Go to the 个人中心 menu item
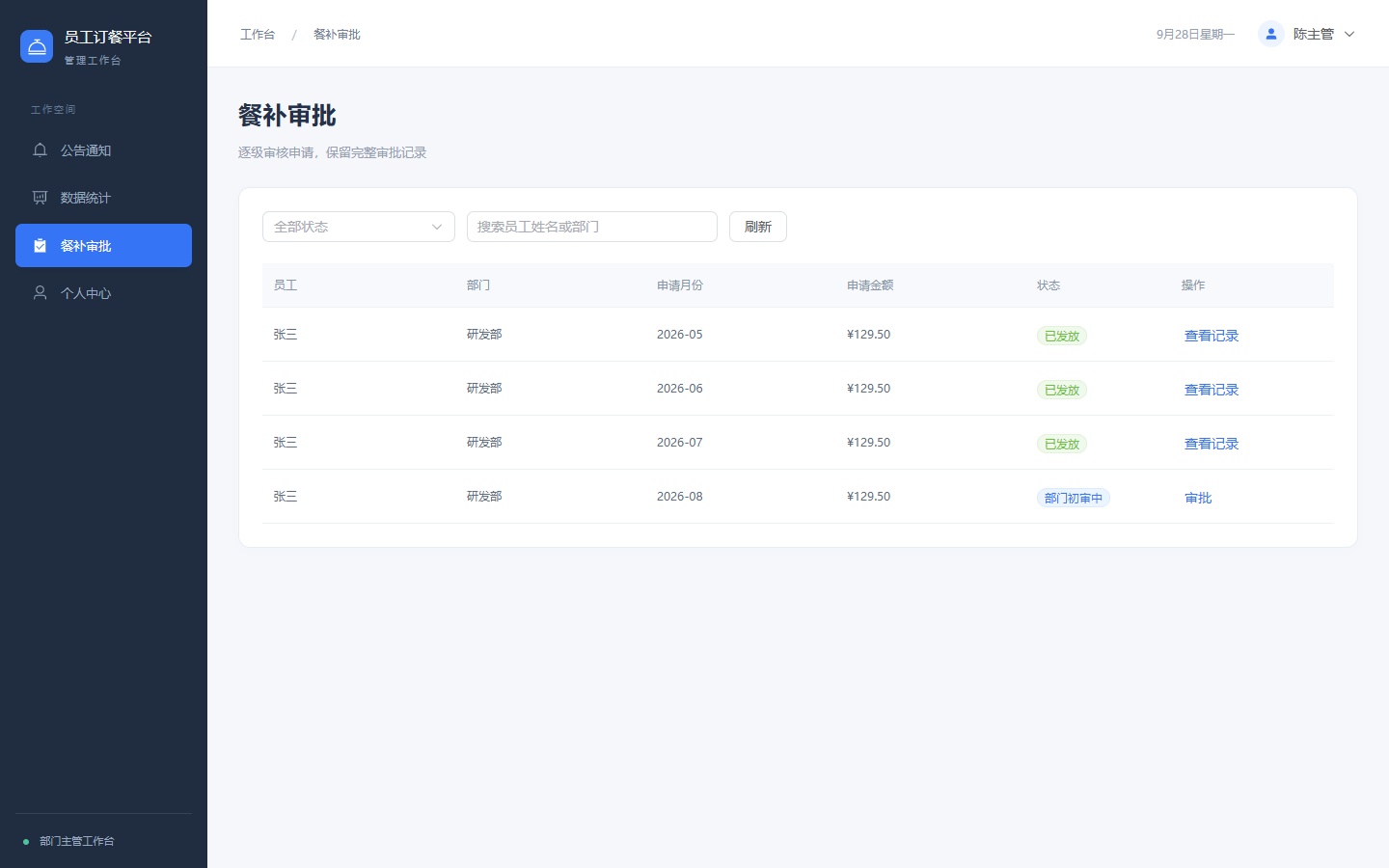The image size is (1389, 868). point(103,293)
